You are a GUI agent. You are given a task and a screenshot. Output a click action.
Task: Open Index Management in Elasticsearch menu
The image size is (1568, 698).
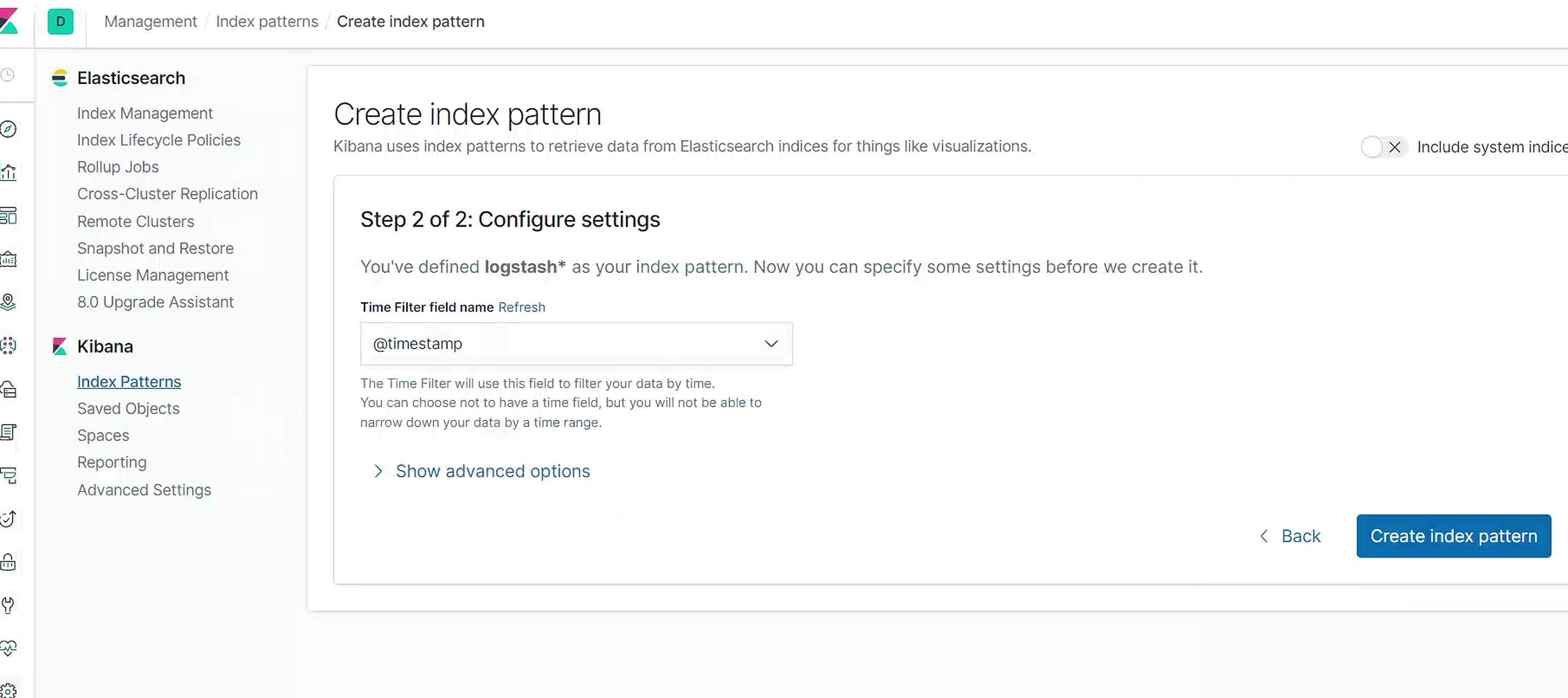[x=145, y=113]
